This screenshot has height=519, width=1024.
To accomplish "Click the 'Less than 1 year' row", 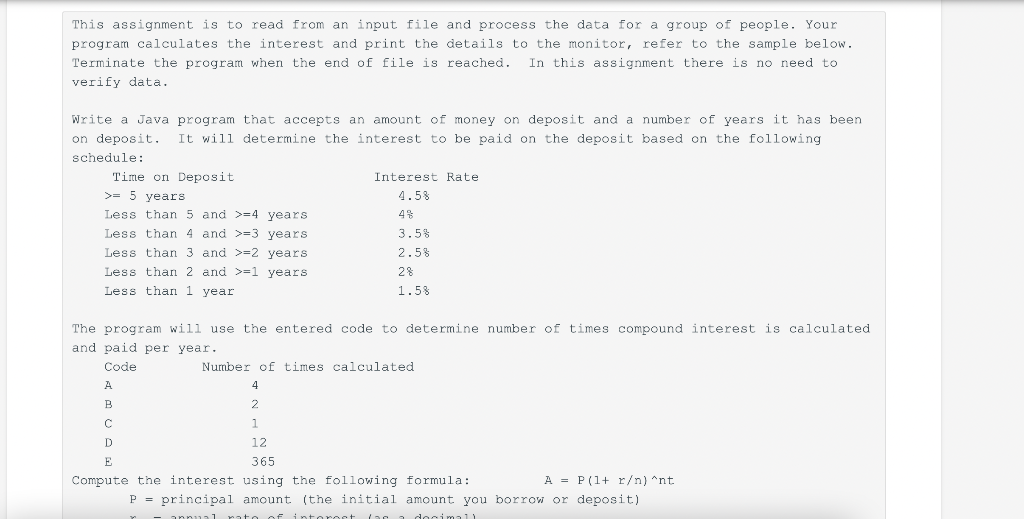I will 169,291.
